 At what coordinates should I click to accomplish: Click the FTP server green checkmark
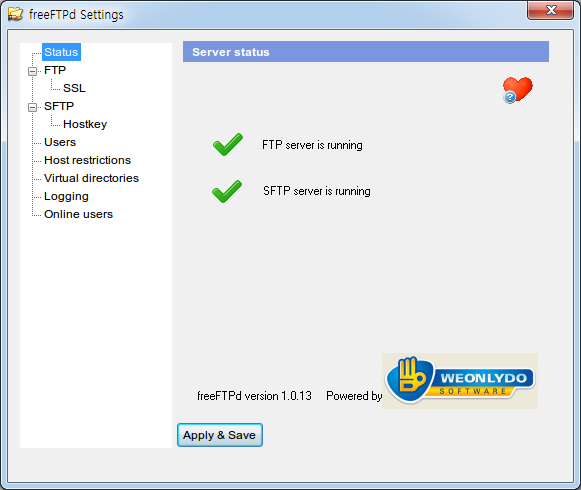click(x=228, y=145)
